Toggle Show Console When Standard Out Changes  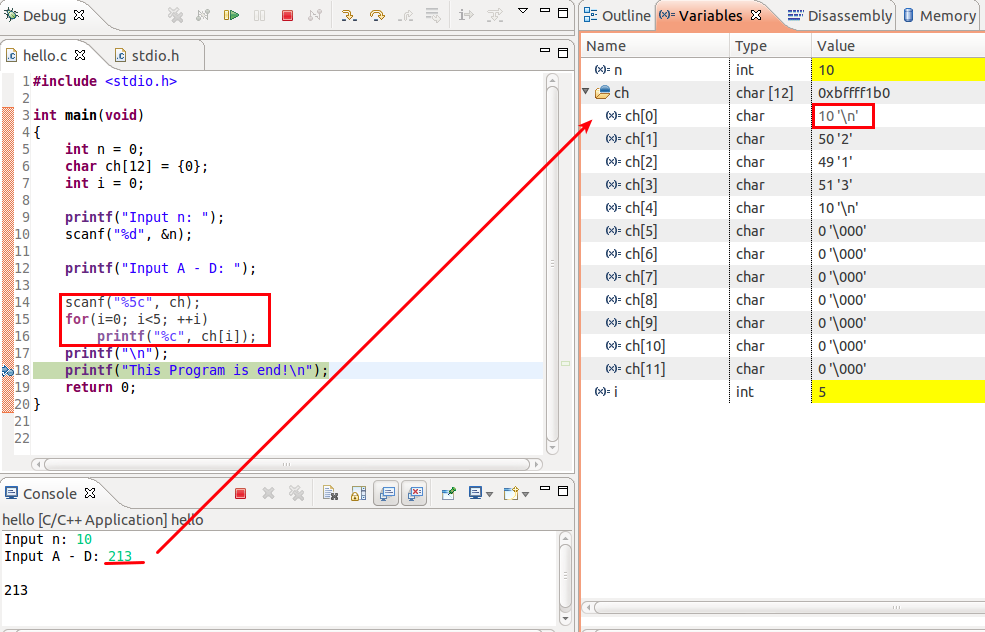click(386, 494)
